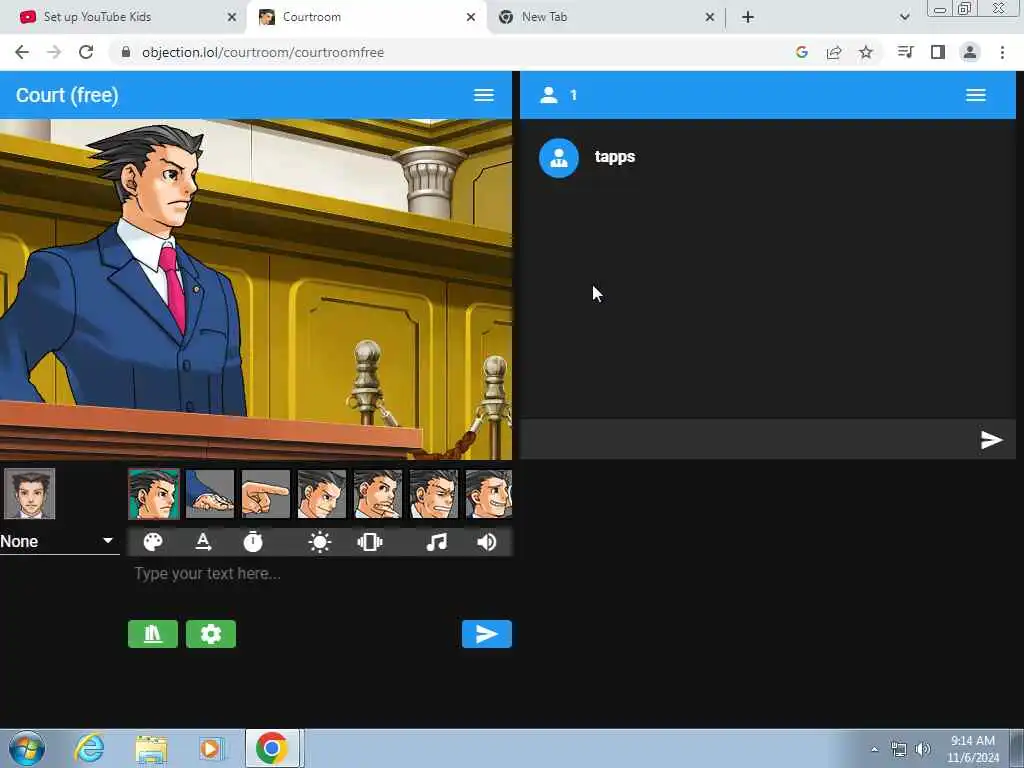Select the Courtroom browser tab
1024x768 pixels.
(x=366, y=17)
